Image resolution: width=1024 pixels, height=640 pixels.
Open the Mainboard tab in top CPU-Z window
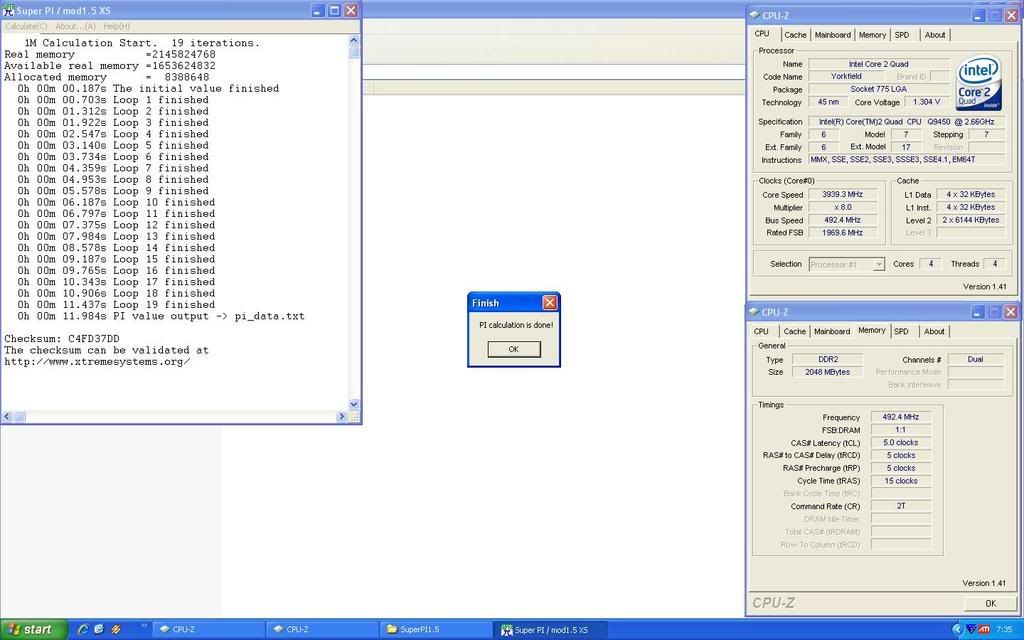[x=832, y=35]
